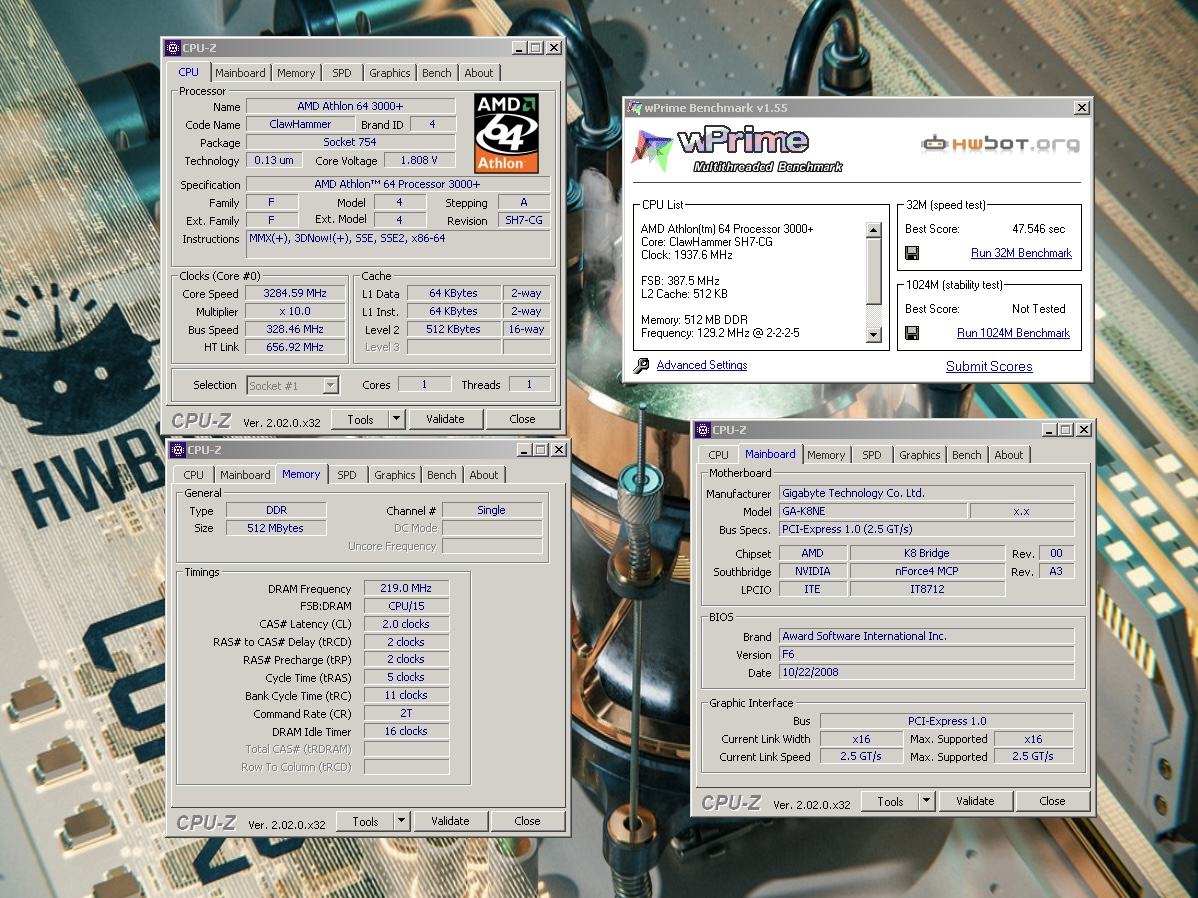Click Tools button in Mainboard window
The image size is (1198, 898).
(890, 801)
